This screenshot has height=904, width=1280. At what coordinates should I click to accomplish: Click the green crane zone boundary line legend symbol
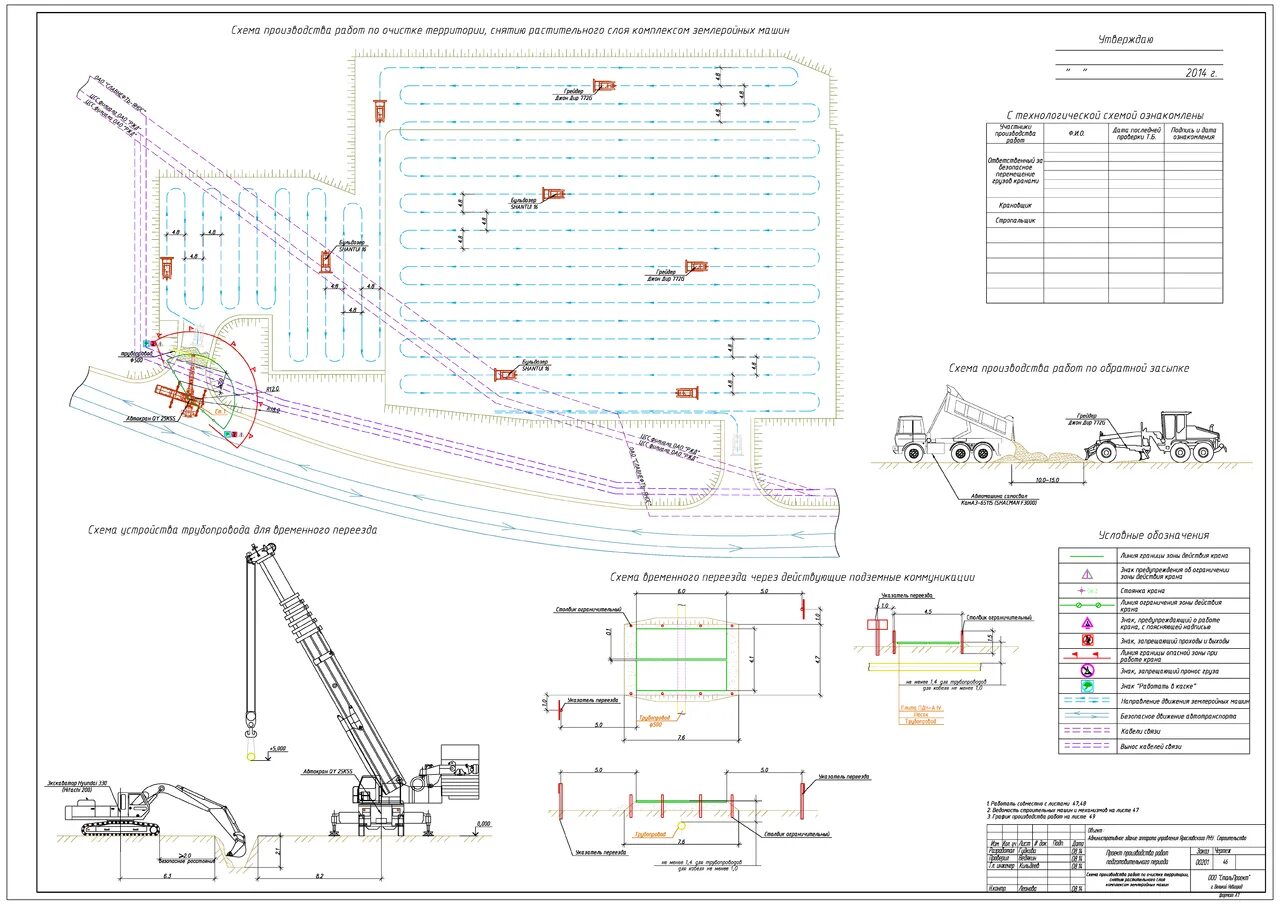click(x=1088, y=555)
